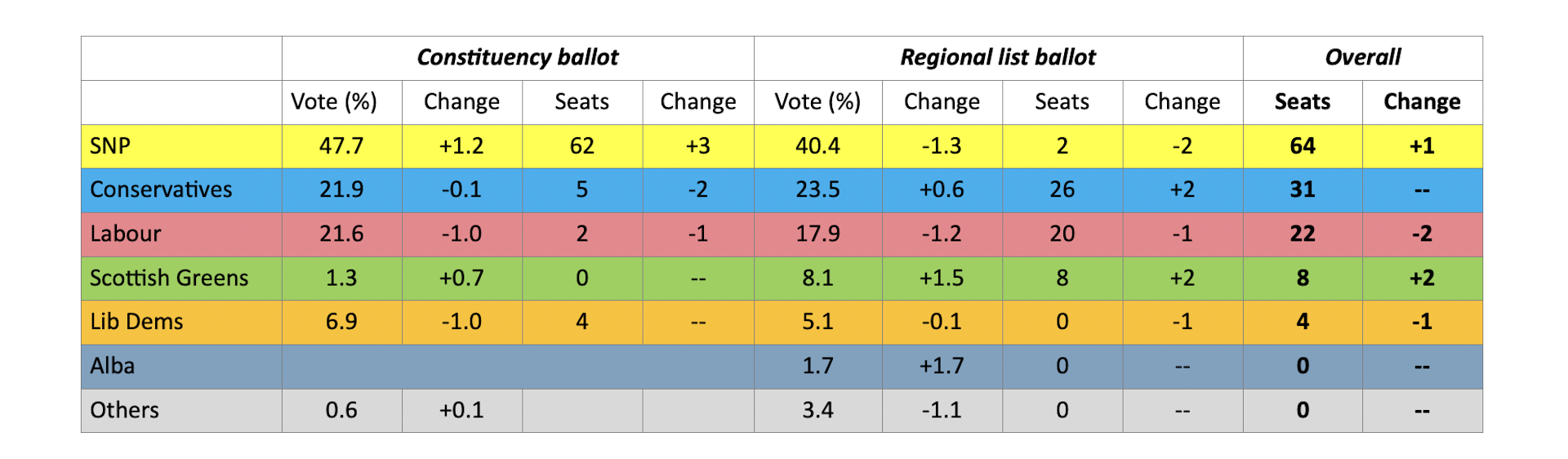Click the "Overall" column group header

pyautogui.click(x=1362, y=57)
